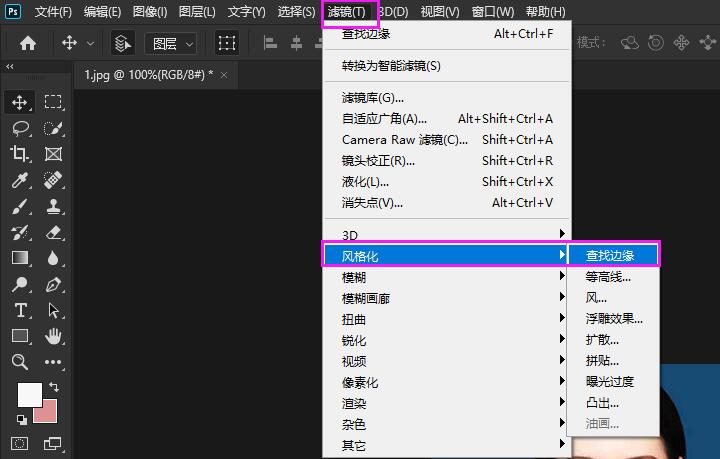Click the Home icon in options bar
This screenshot has width=720, height=459.
[x=28, y=43]
